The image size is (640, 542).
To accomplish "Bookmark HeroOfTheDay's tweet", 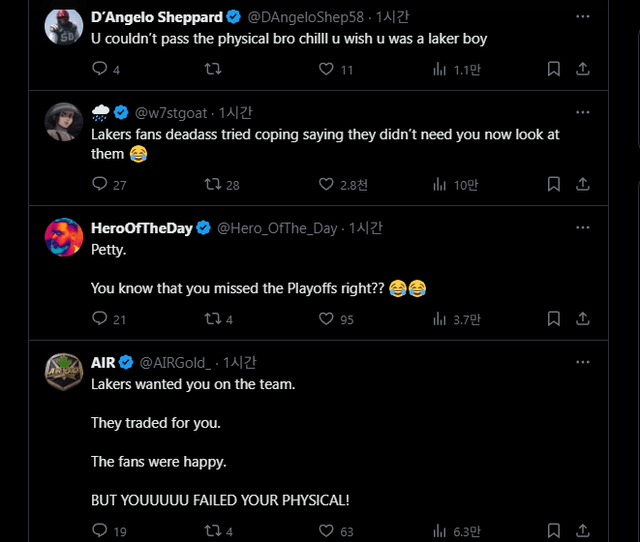I will pos(554,319).
